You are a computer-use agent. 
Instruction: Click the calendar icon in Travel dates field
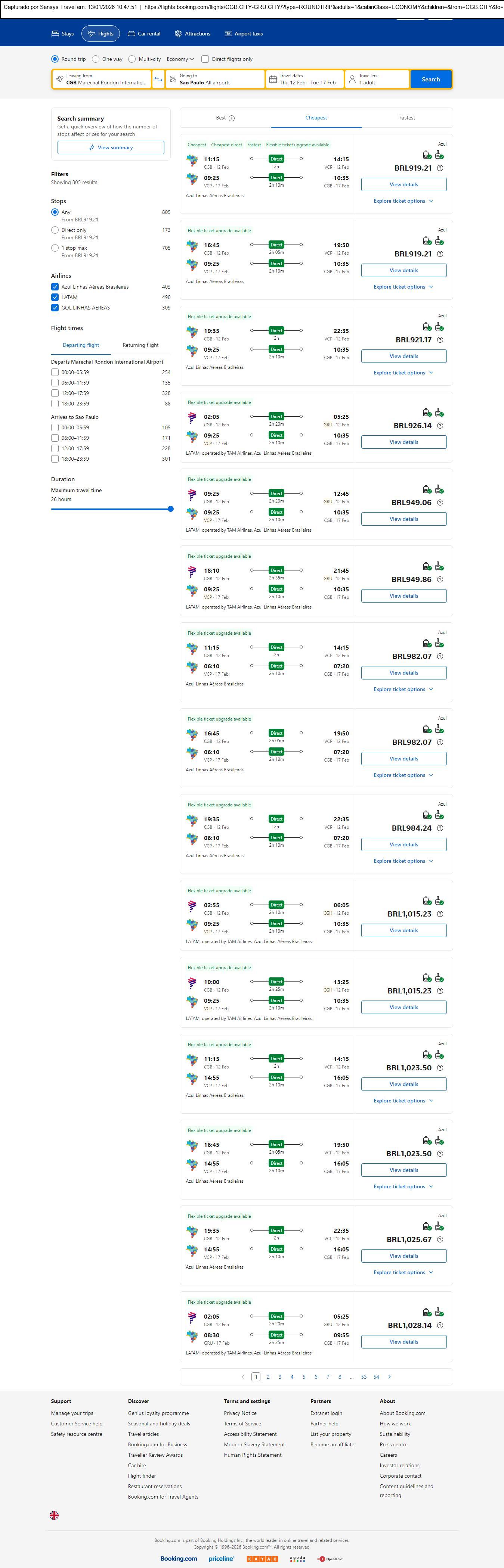coord(273,79)
